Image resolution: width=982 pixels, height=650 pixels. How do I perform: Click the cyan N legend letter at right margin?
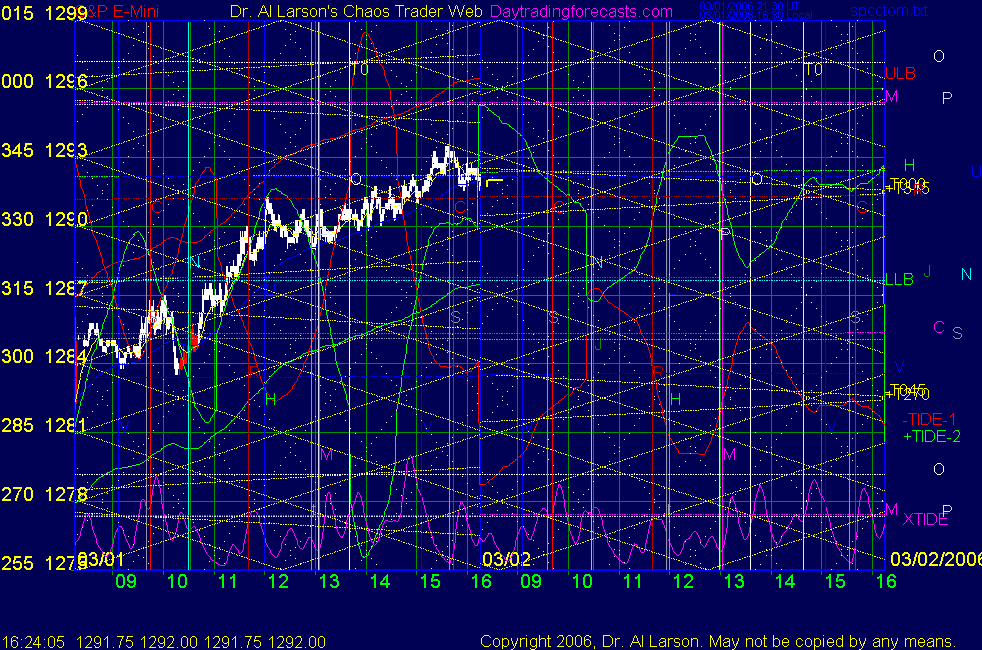tap(966, 274)
